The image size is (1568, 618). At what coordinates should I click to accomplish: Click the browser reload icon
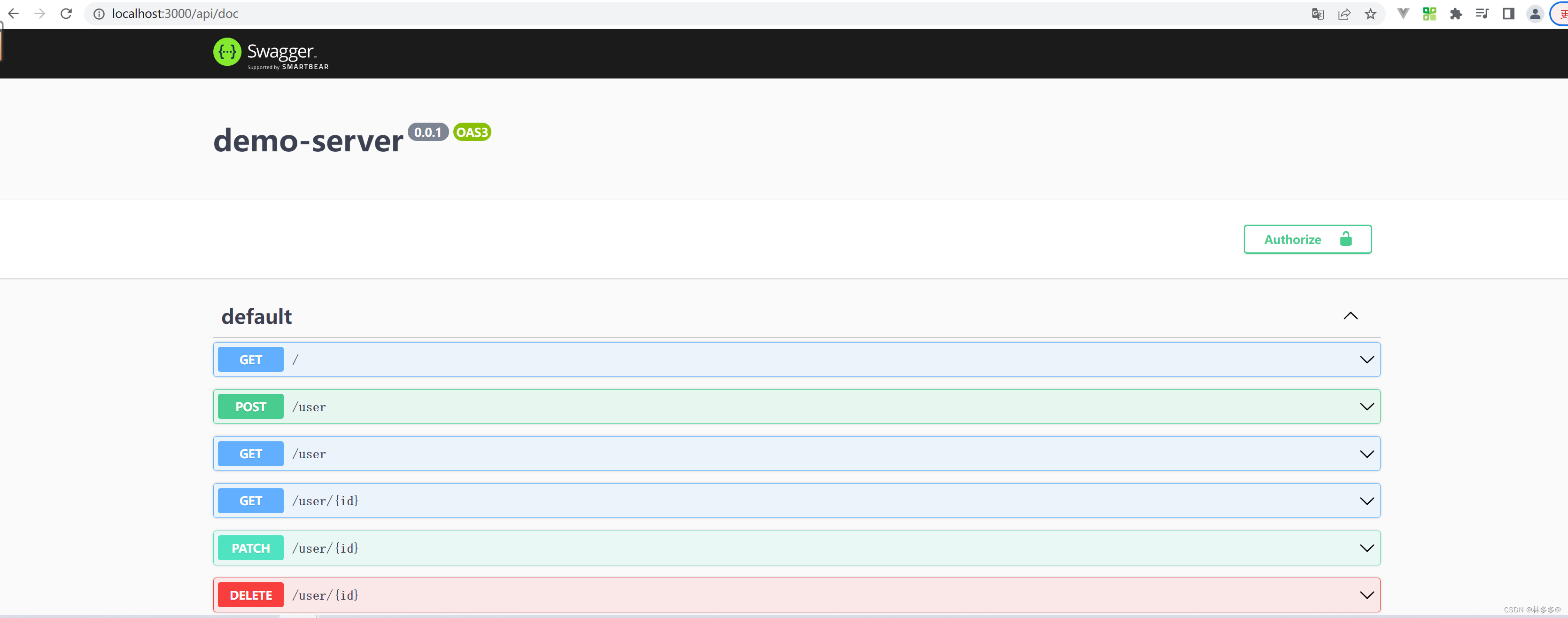(65, 14)
